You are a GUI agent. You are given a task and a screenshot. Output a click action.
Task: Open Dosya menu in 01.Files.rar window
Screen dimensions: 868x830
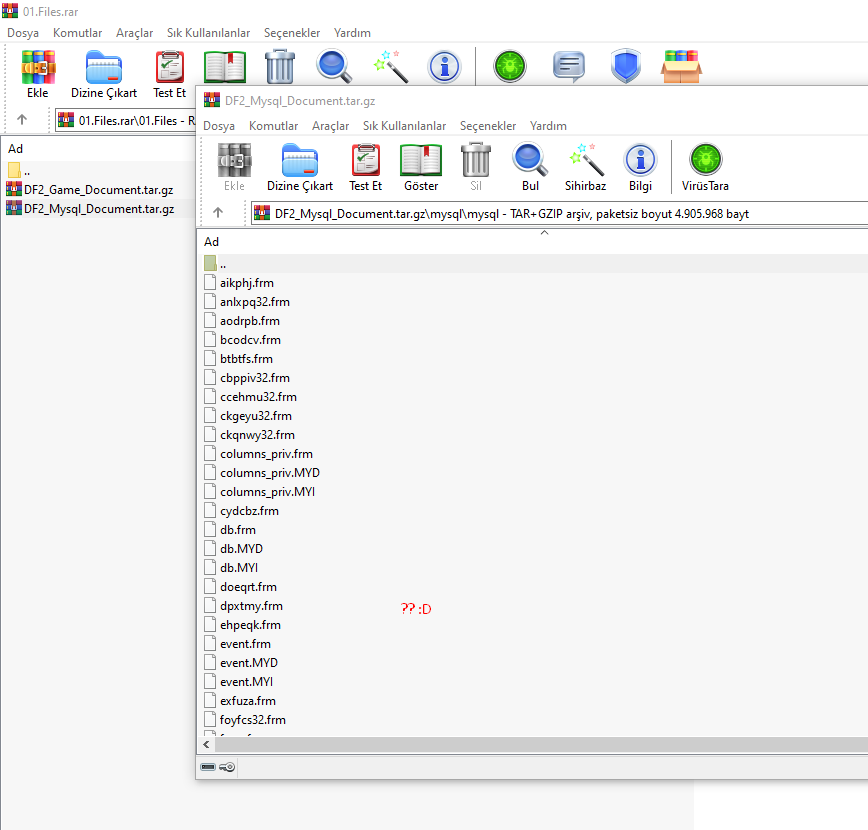click(x=23, y=33)
